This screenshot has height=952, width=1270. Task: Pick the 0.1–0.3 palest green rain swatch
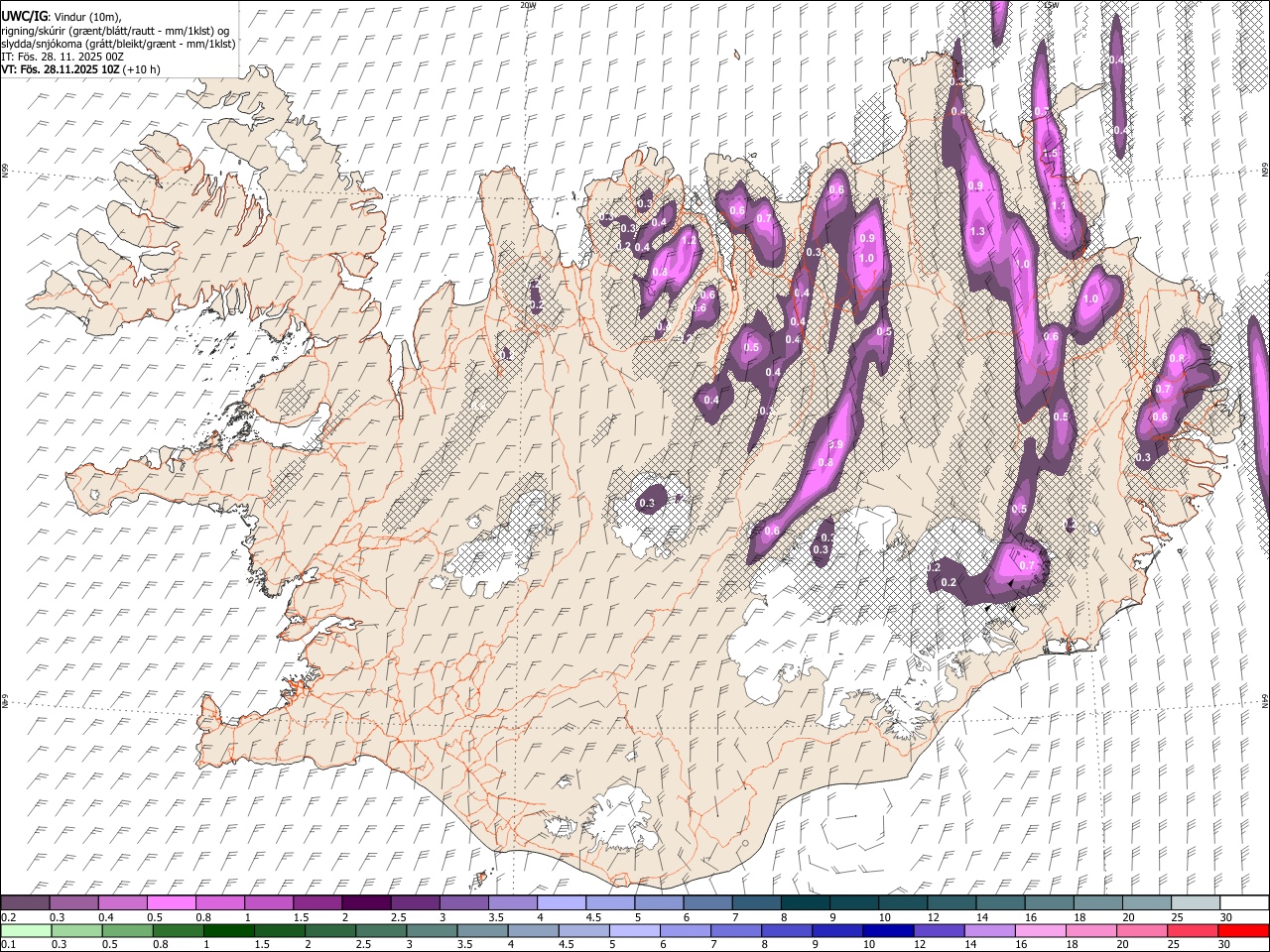26,930
